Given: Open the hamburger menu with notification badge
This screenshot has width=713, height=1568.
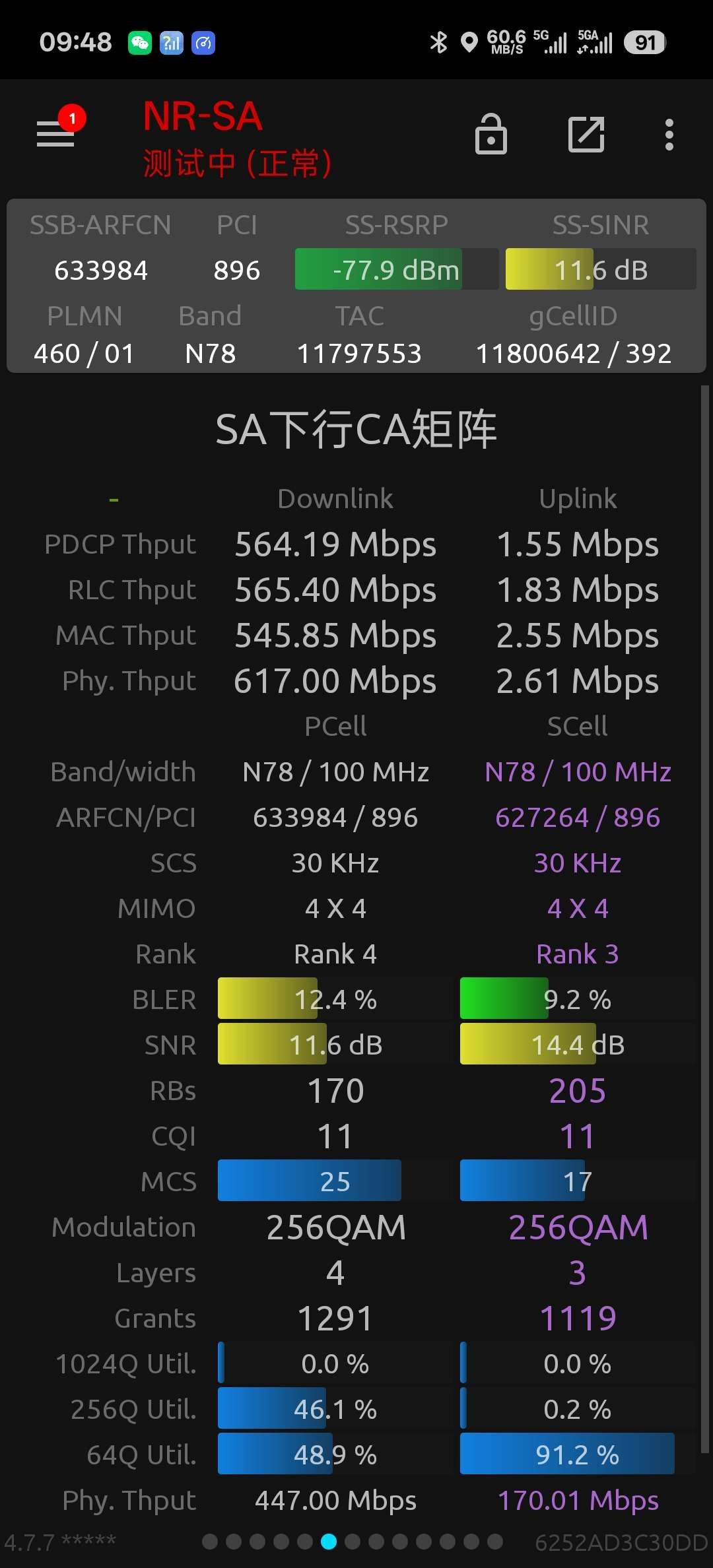Looking at the screenshot, I should tap(58, 132).
